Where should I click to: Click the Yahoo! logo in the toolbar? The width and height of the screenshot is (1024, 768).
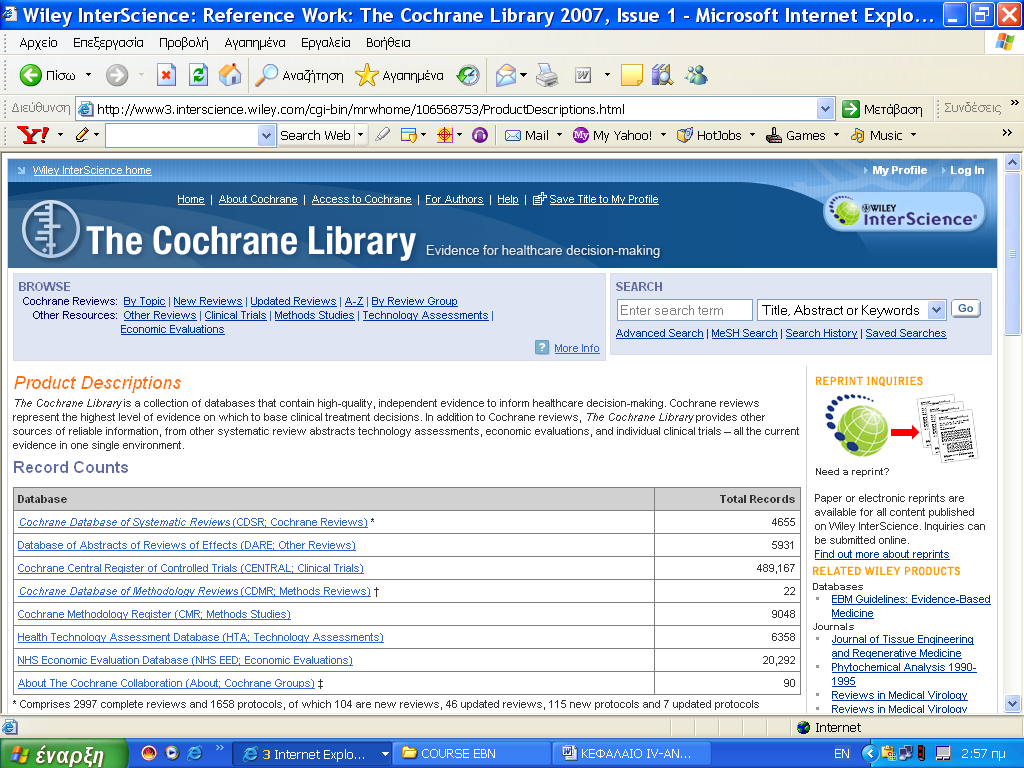(x=33, y=135)
